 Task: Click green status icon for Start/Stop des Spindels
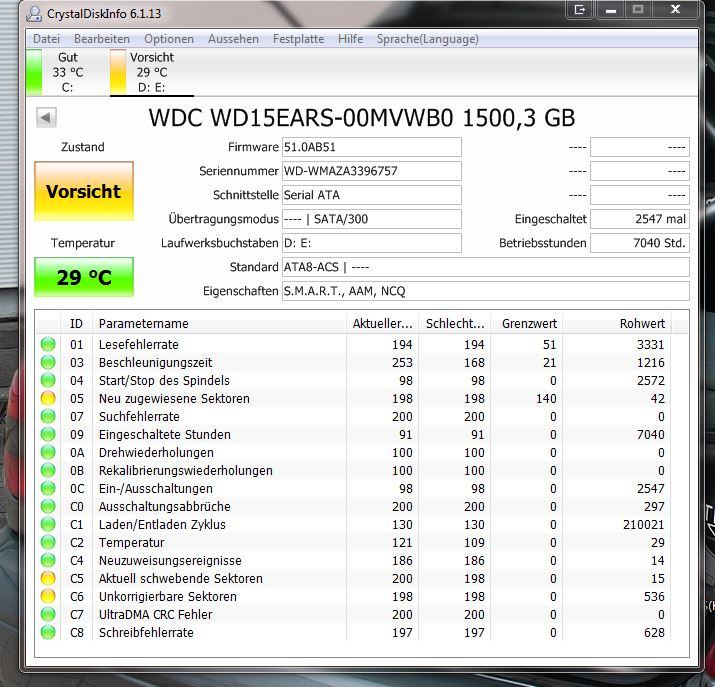[48, 380]
